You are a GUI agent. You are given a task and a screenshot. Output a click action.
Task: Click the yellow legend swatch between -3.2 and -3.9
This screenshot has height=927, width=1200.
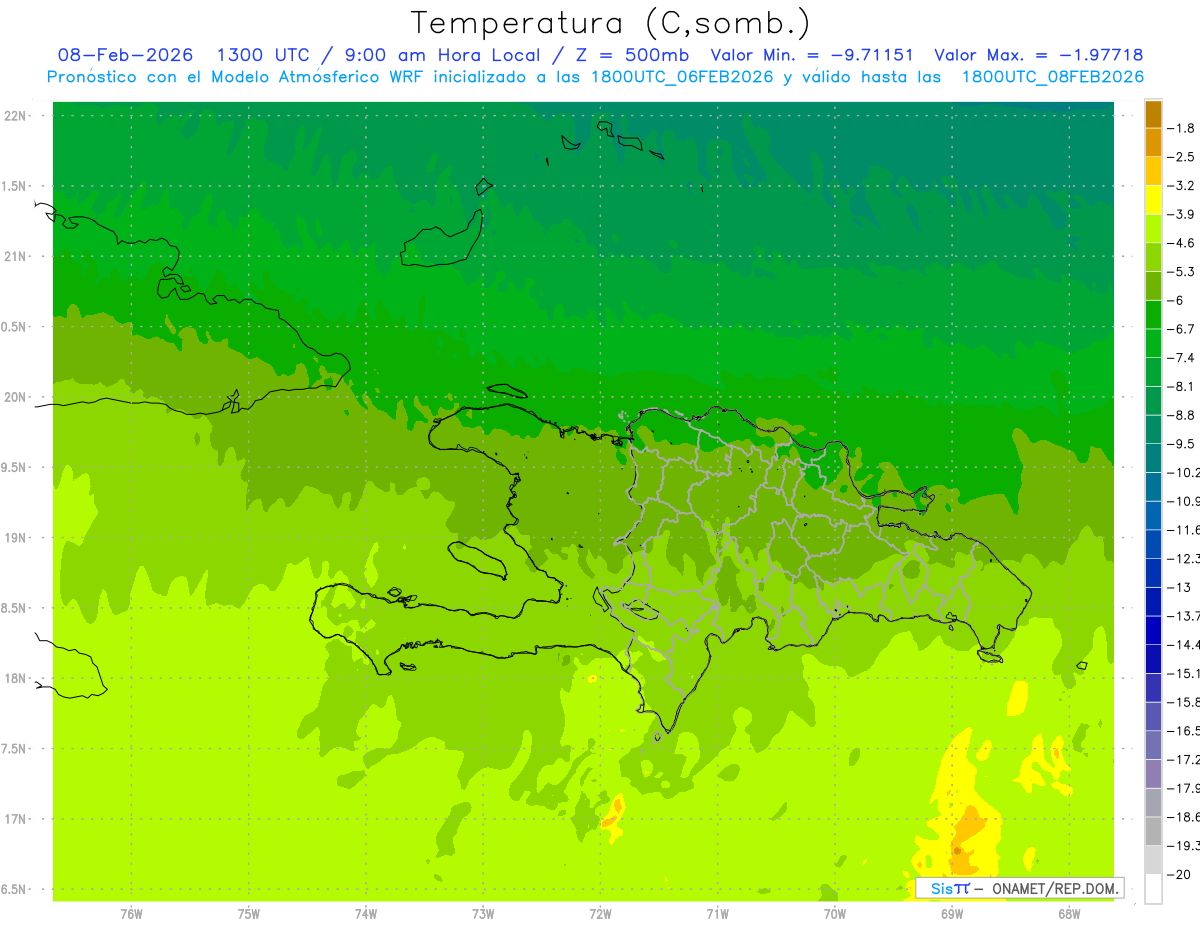[1153, 200]
